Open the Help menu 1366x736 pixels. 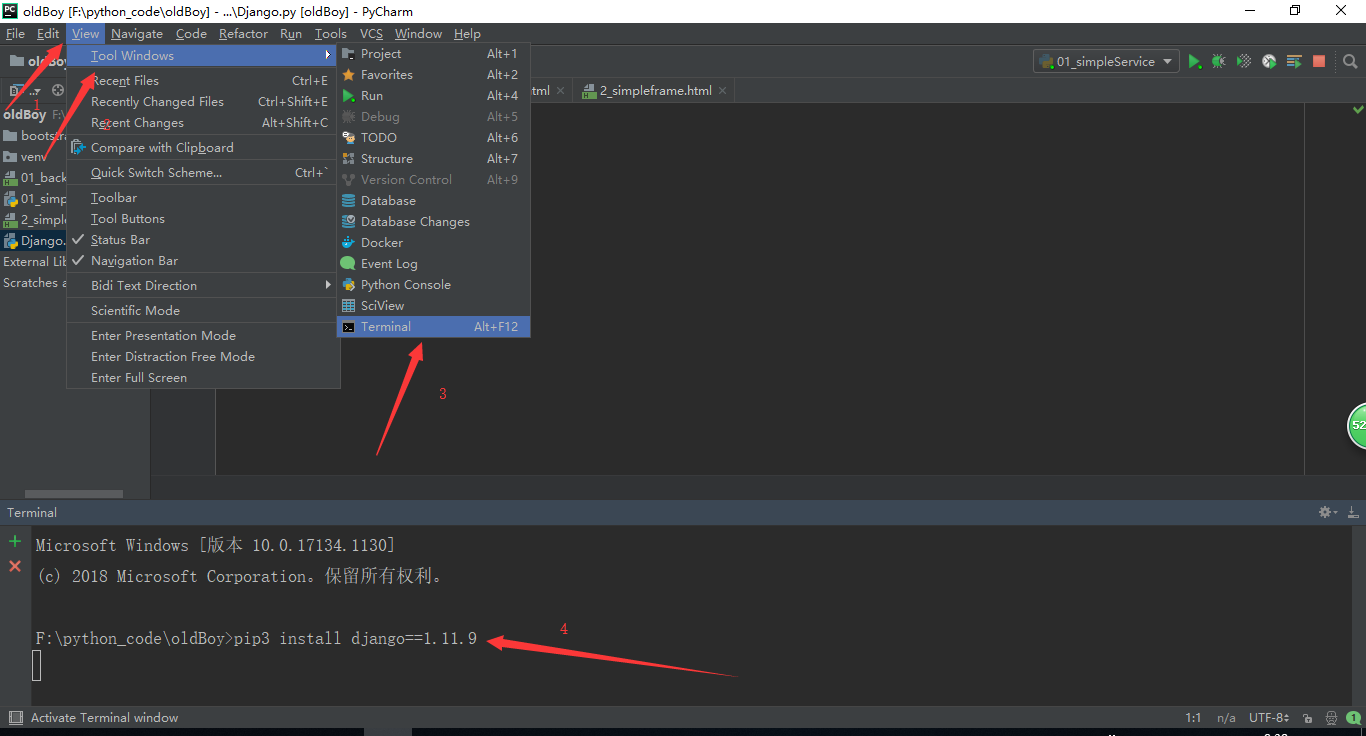point(467,34)
